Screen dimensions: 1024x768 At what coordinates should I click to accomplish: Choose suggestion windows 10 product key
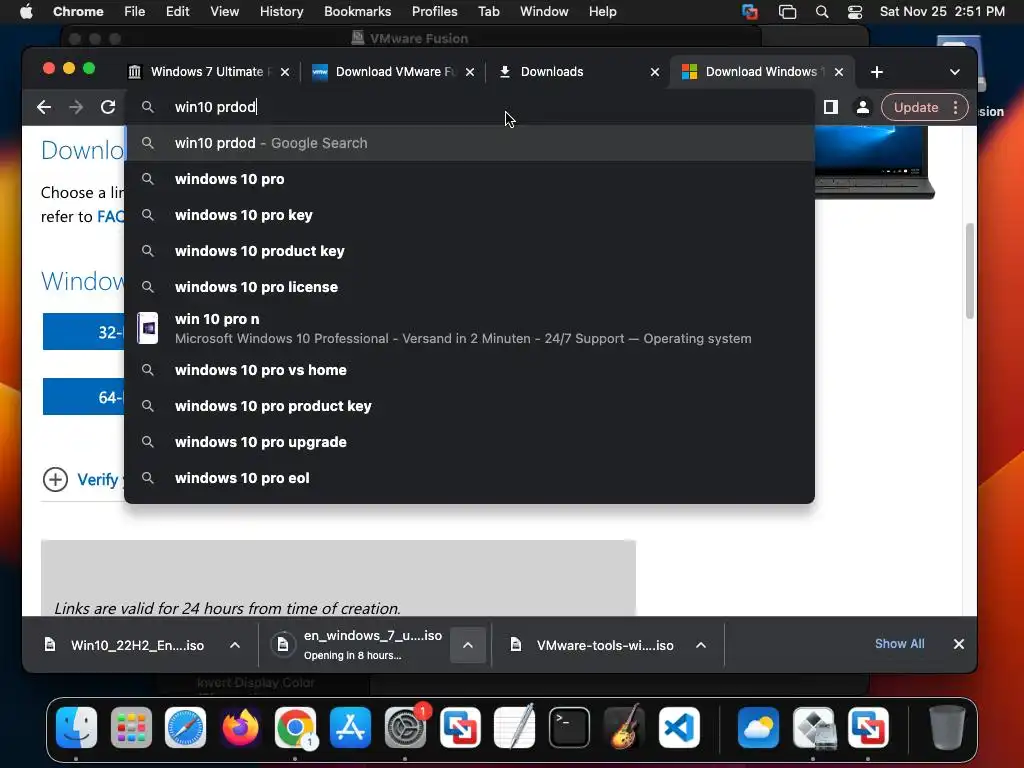click(470, 251)
